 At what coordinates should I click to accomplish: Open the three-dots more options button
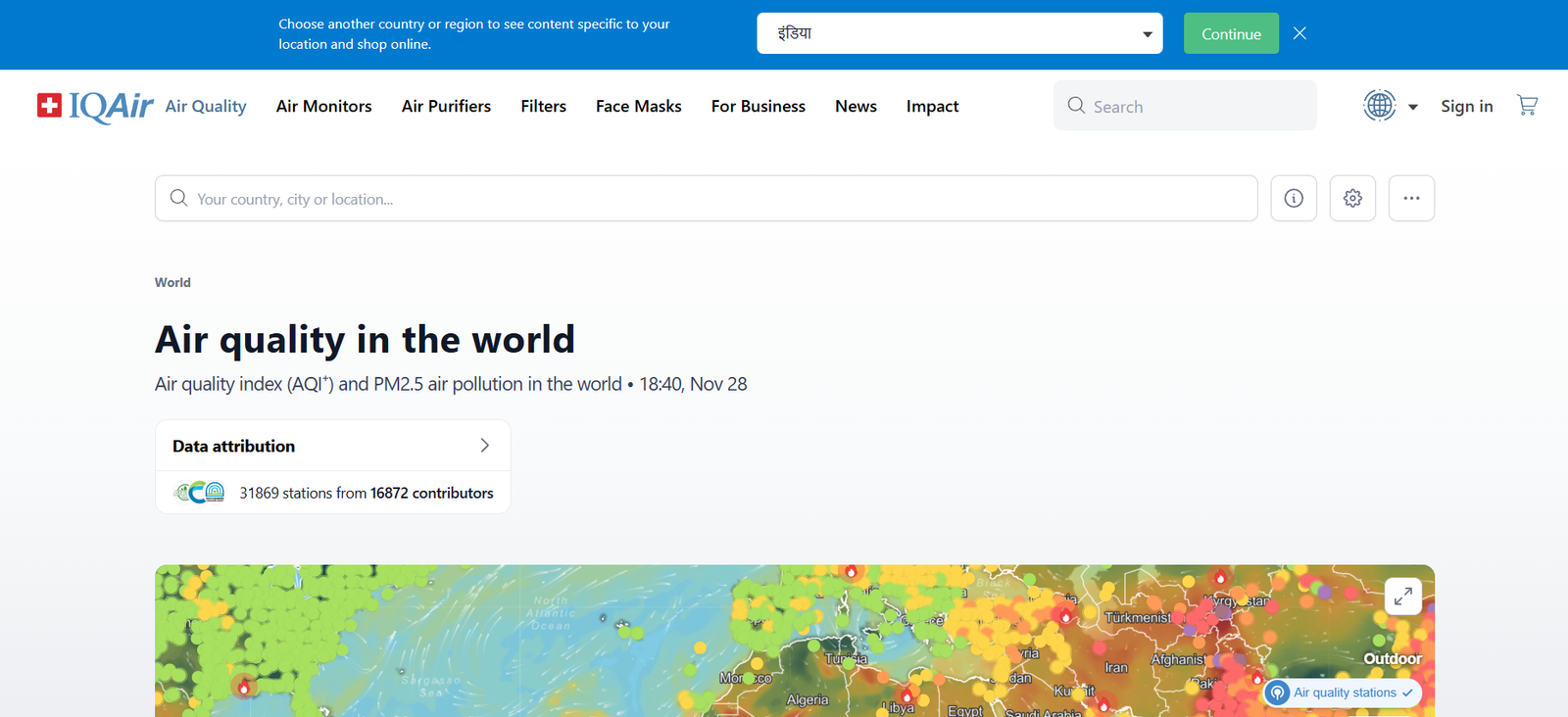click(1411, 198)
